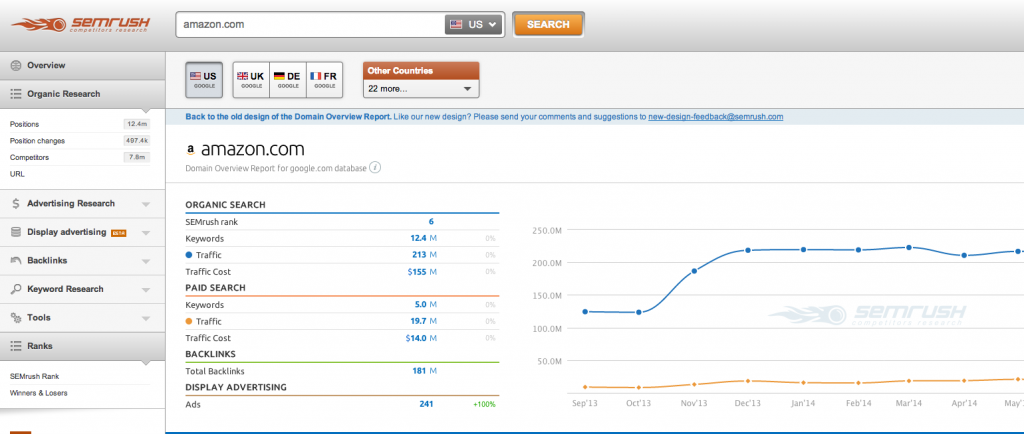This screenshot has width=1024, height=434.
Task: Click the ORGANIC SEARCH section heading
Action: (225, 205)
